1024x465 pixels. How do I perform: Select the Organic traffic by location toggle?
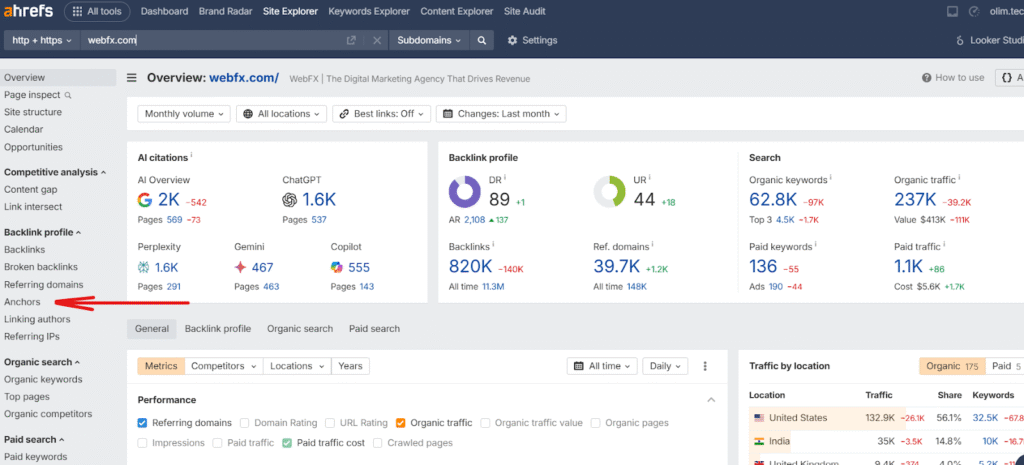coord(952,366)
